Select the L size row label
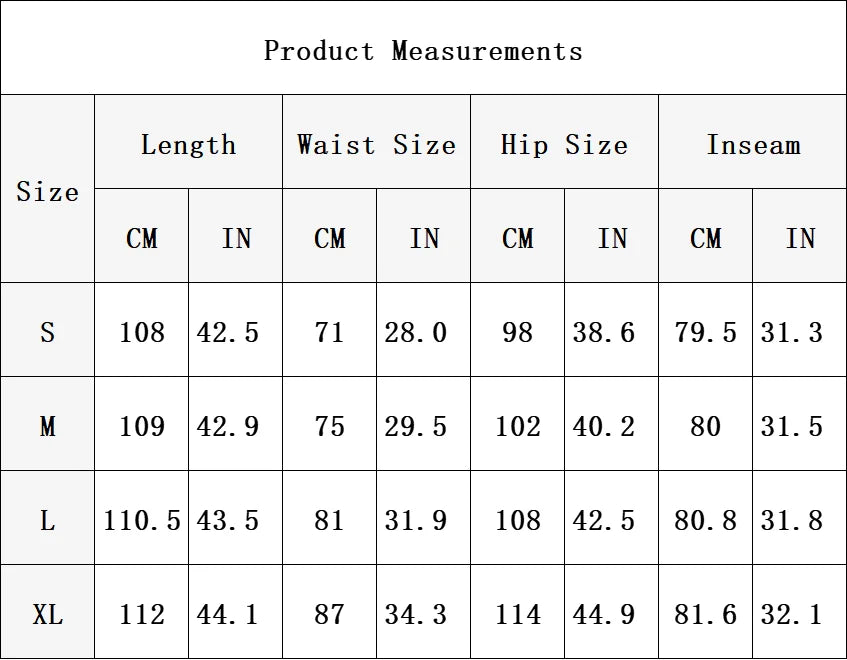This screenshot has height=660, width=847. tap(48, 517)
